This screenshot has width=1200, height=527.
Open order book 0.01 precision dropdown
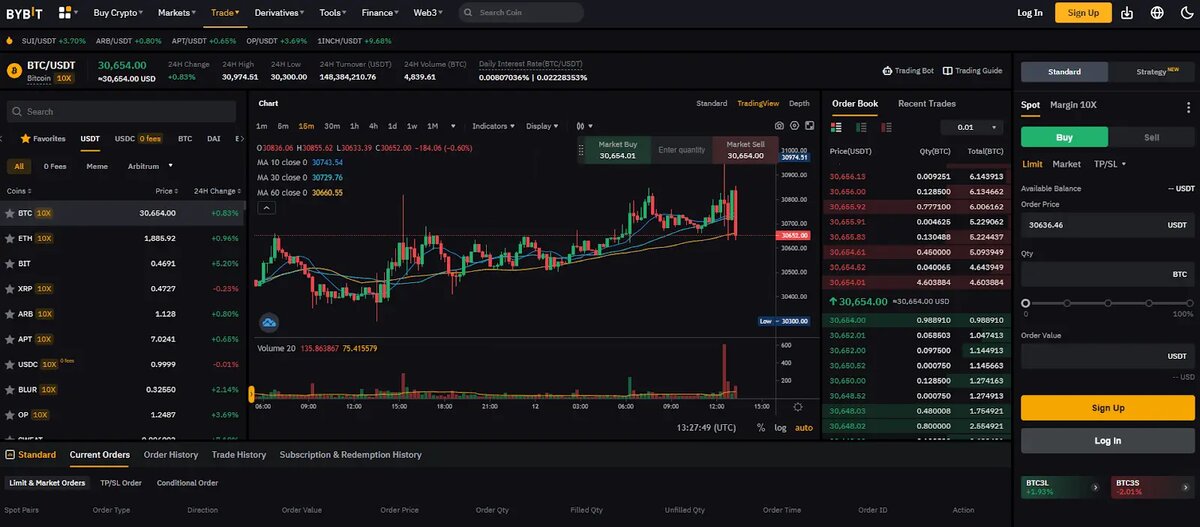pos(972,127)
